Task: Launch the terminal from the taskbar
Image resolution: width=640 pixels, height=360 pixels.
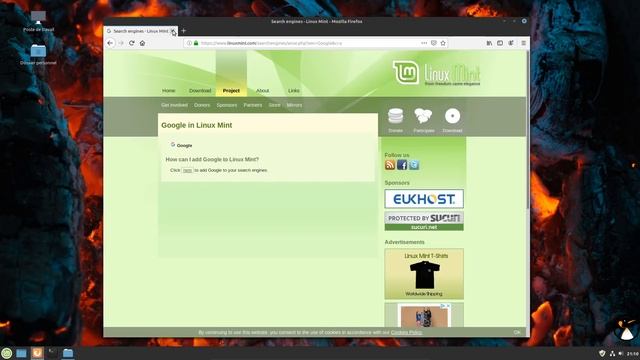Action: (53, 353)
